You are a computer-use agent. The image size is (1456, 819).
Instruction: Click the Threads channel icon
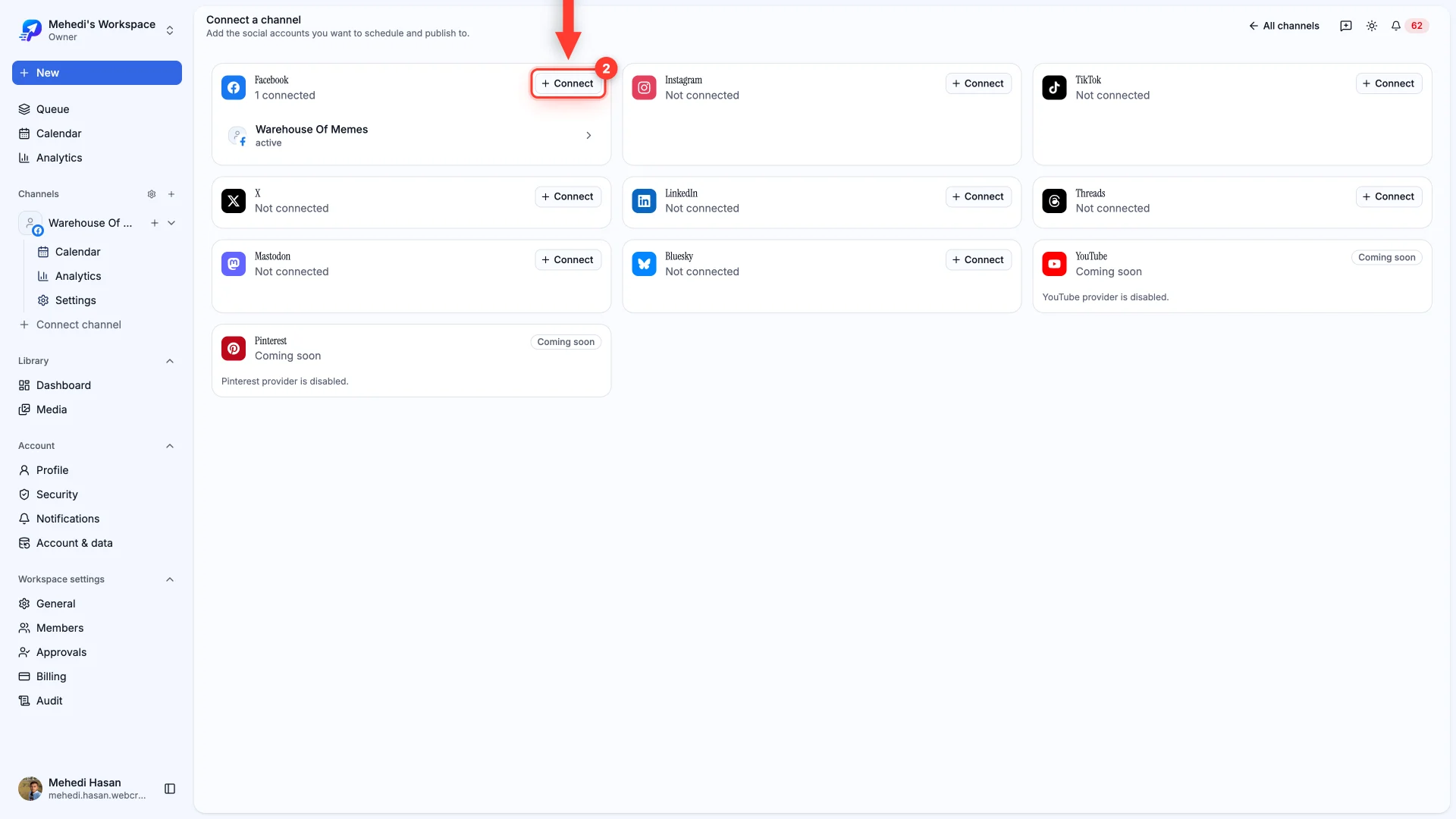tap(1054, 201)
